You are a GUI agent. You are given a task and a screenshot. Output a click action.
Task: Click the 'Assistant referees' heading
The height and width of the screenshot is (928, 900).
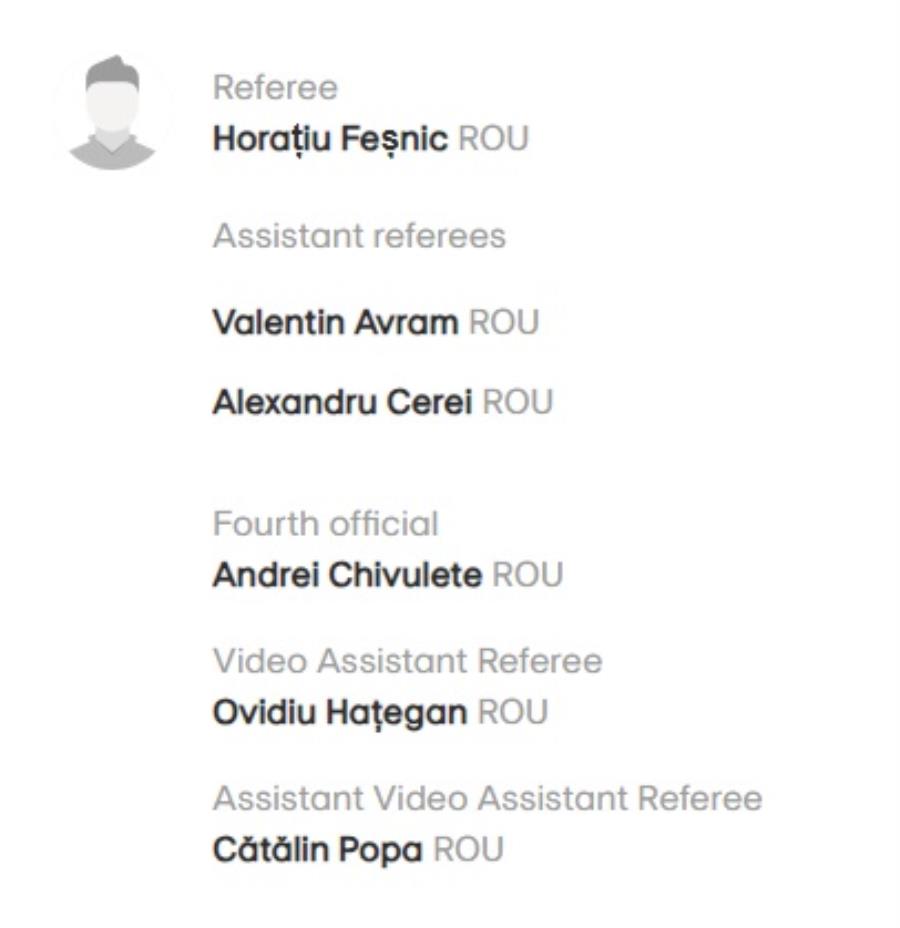click(359, 236)
